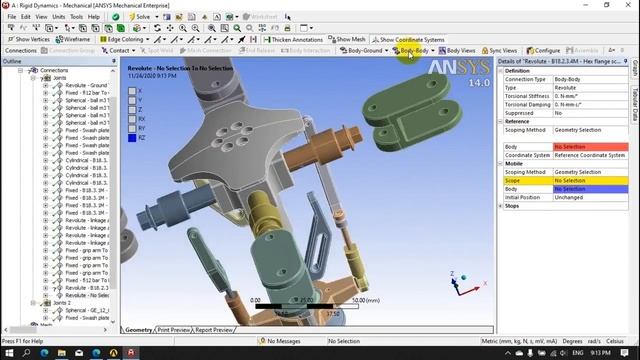Click the Configure joint icon

pyautogui.click(x=543, y=51)
